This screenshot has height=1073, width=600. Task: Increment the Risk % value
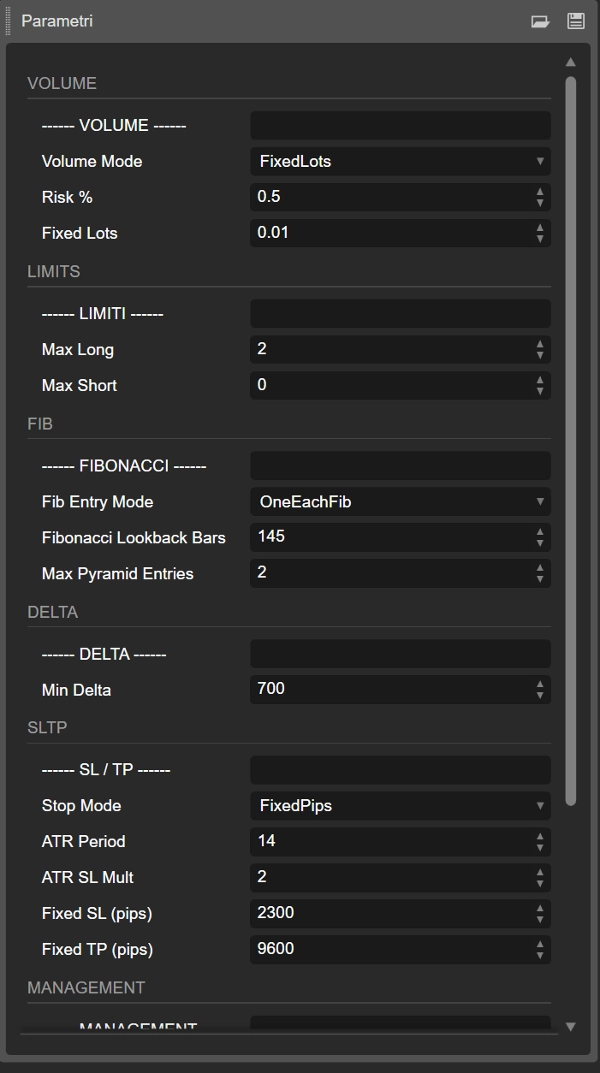click(x=540, y=192)
